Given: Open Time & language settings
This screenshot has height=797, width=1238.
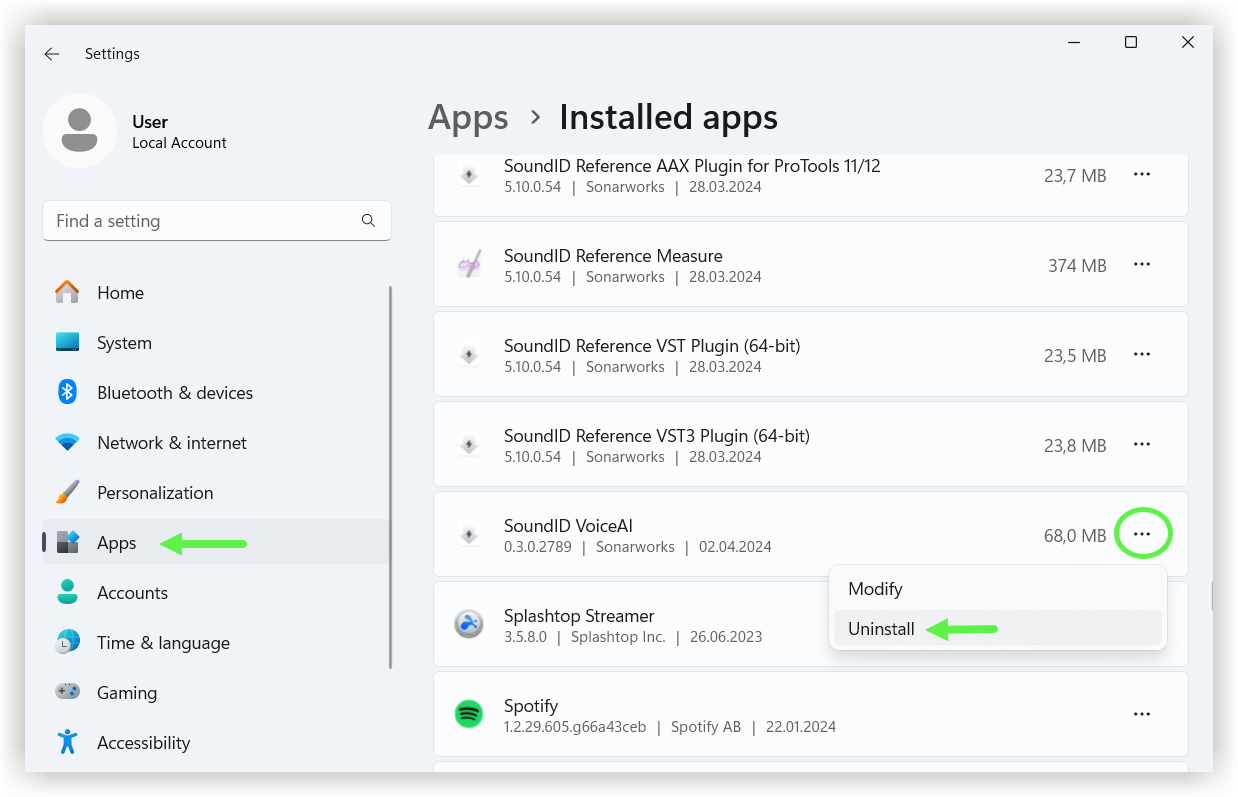Looking at the screenshot, I should (x=215, y=642).
